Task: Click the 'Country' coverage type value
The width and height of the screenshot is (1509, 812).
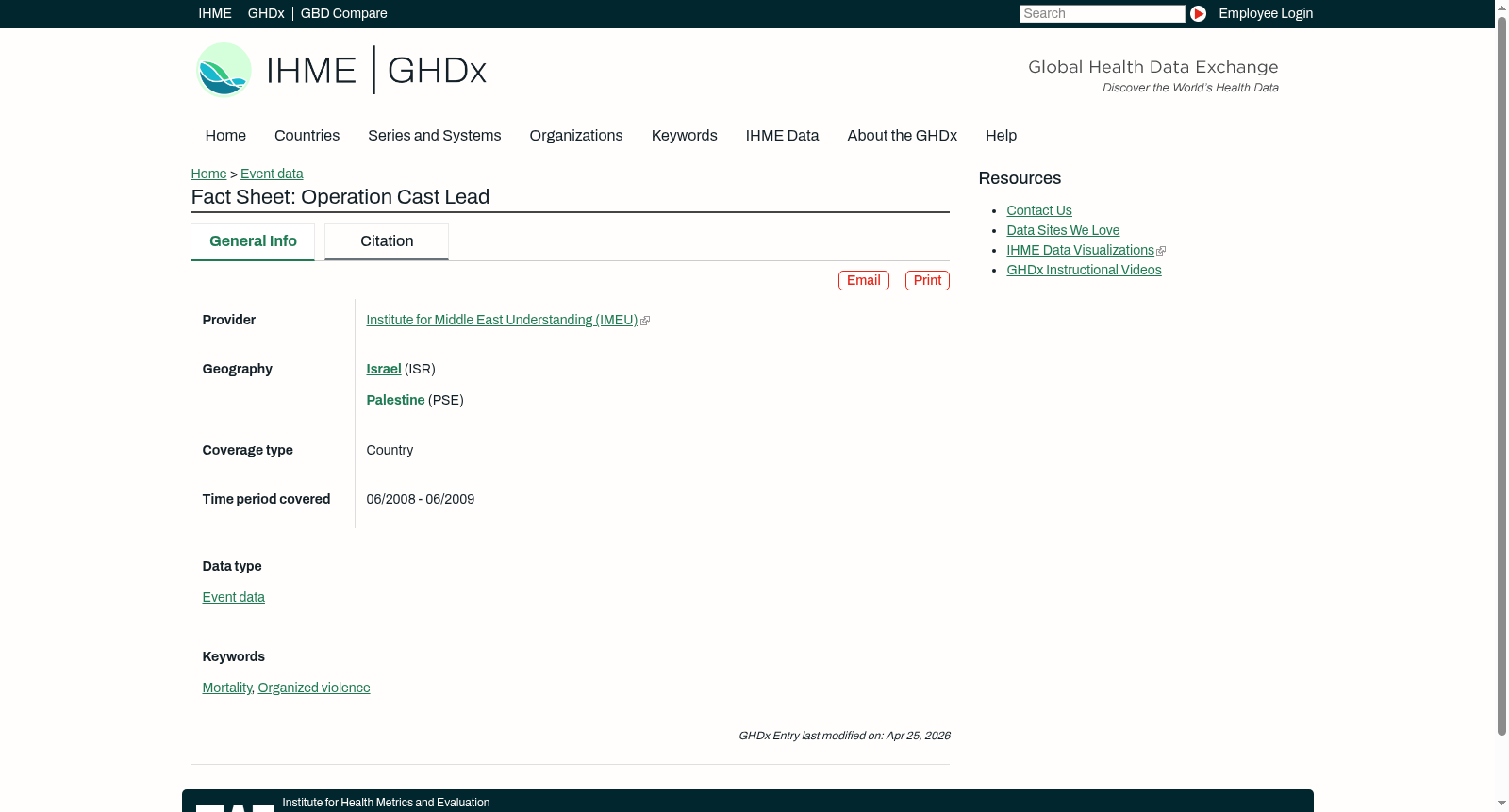Action: tap(390, 450)
